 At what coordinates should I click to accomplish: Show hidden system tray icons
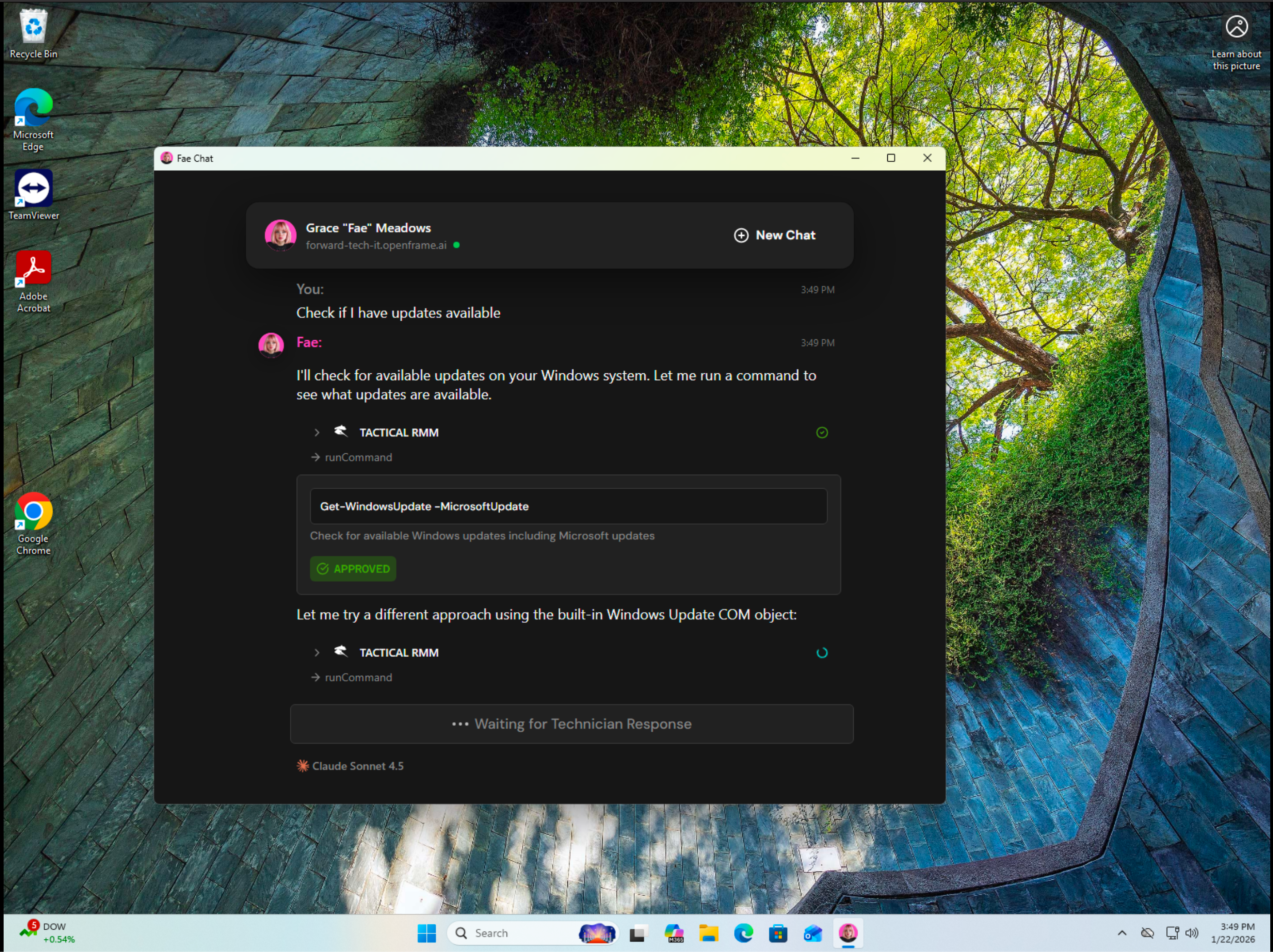coord(1122,933)
